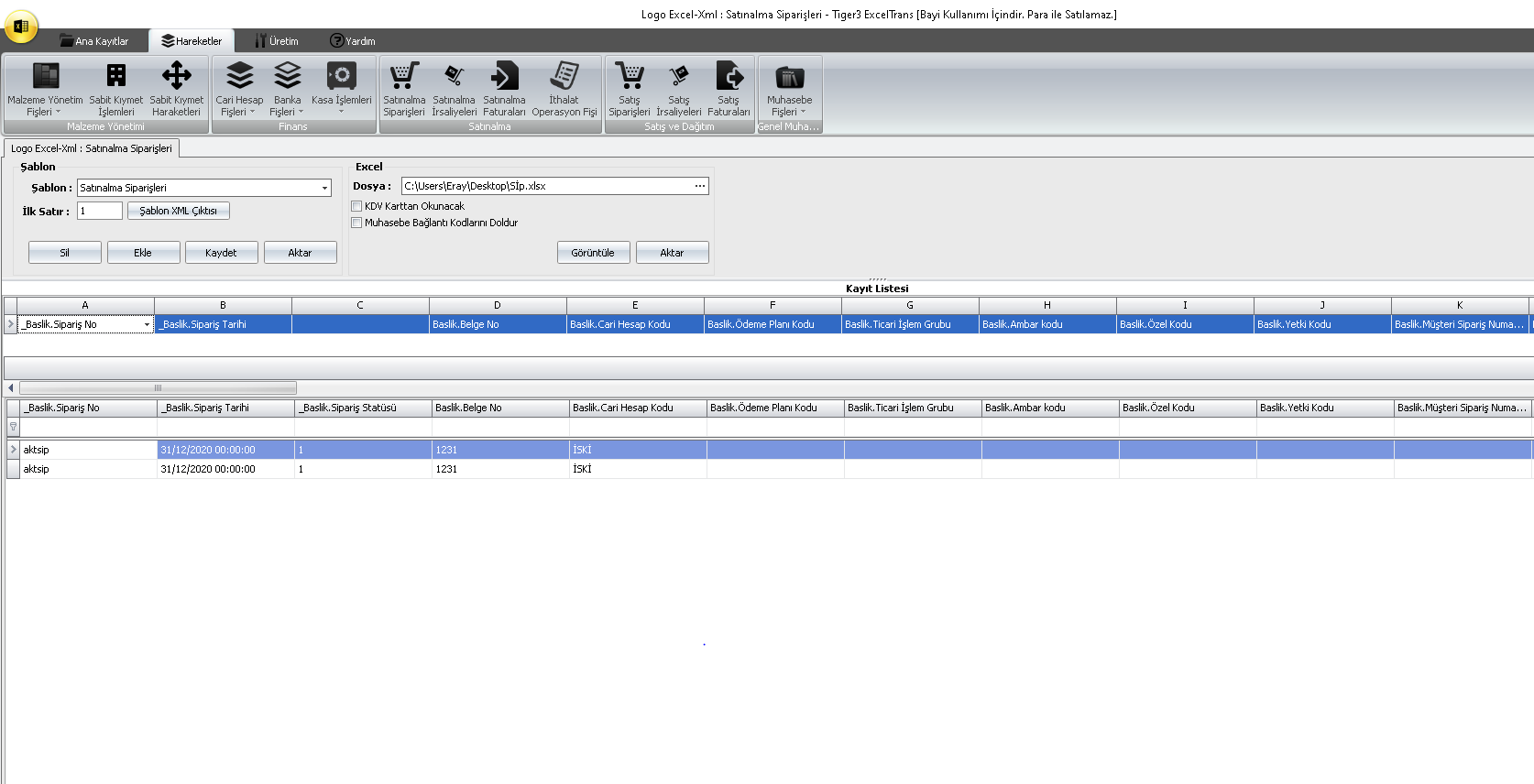Switch to Hareketler ribbon tab
Viewport: 1534px width, 784px height.
[192, 41]
